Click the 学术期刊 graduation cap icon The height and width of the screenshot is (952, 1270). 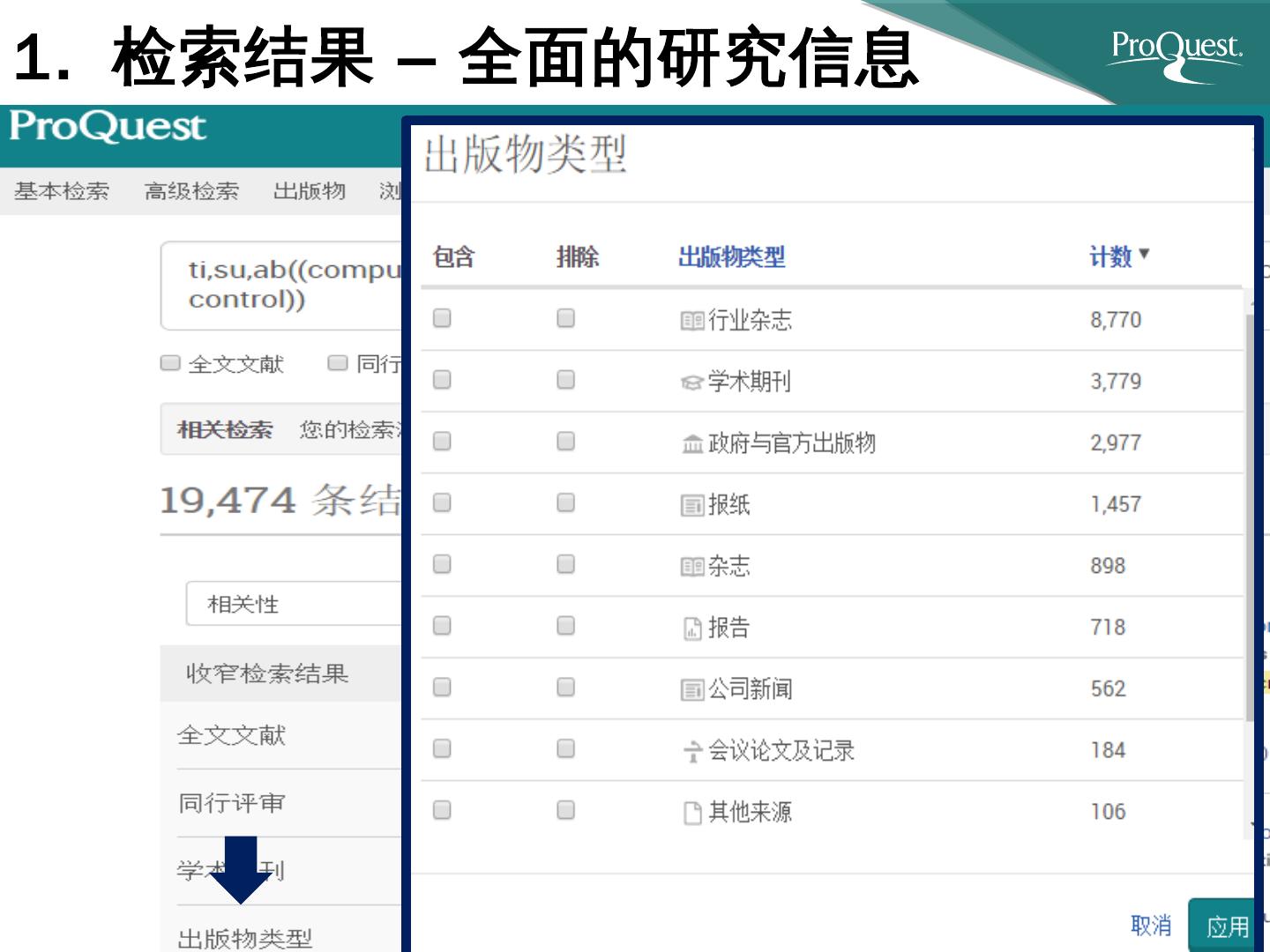click(x=691, y=383)
